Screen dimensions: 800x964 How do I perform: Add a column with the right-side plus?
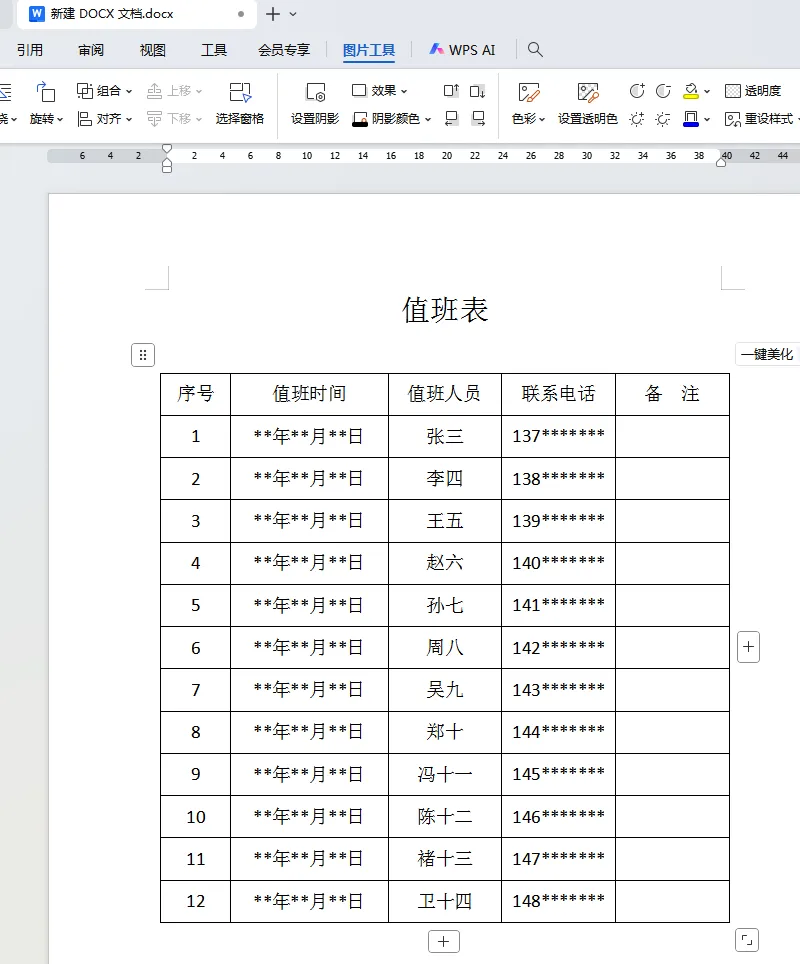point(748,647)
